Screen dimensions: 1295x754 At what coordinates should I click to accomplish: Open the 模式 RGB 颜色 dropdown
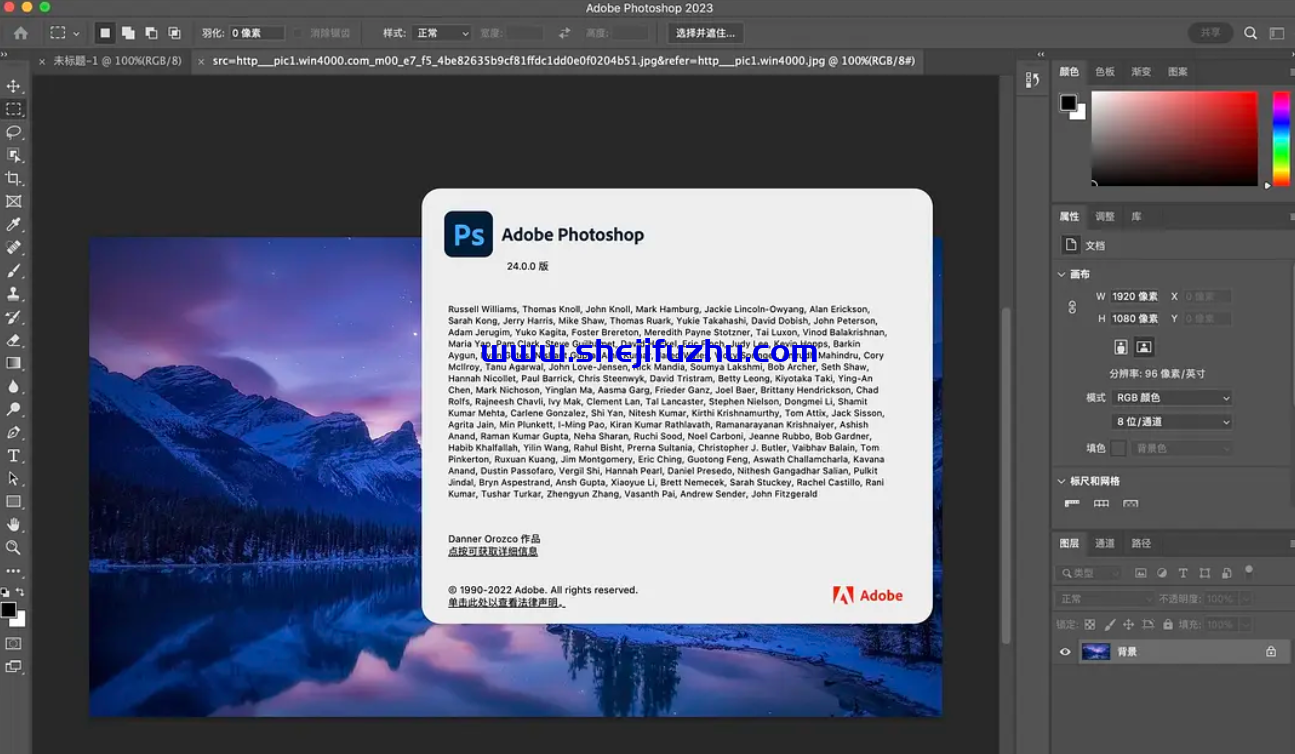[1173, 398]
